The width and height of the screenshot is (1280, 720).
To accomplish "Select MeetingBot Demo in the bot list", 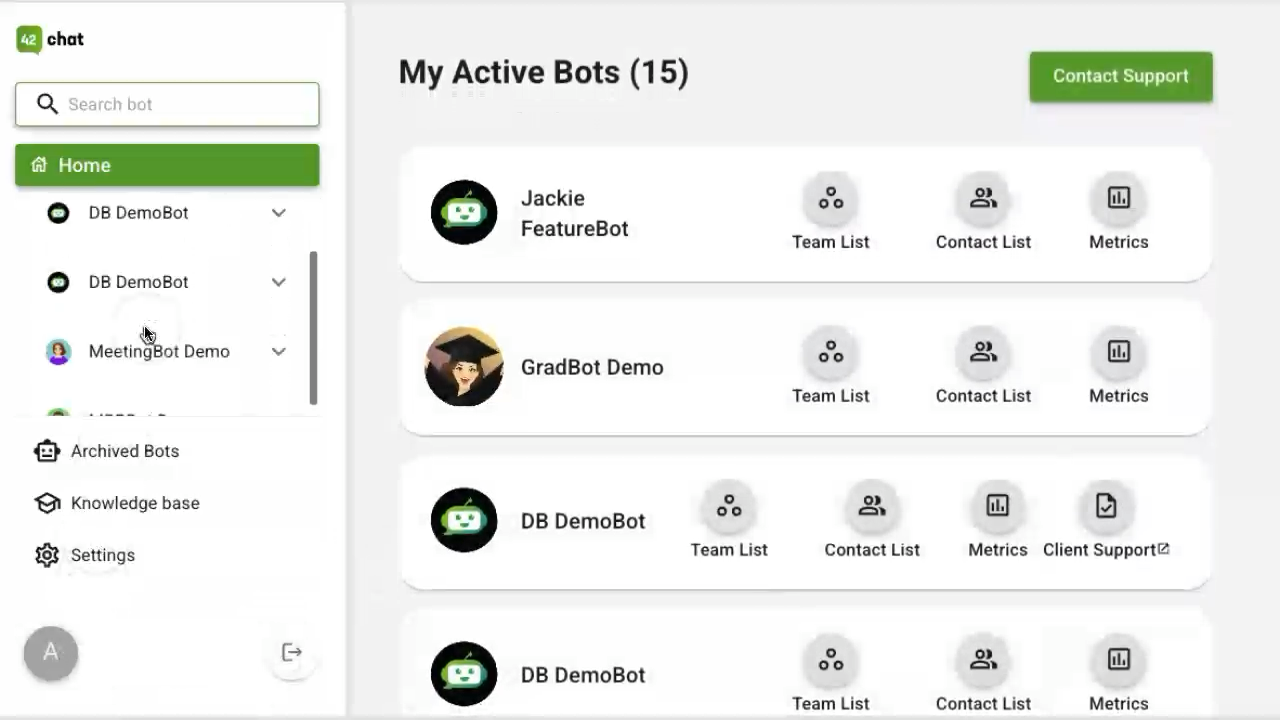I will [x=159, y=351].
